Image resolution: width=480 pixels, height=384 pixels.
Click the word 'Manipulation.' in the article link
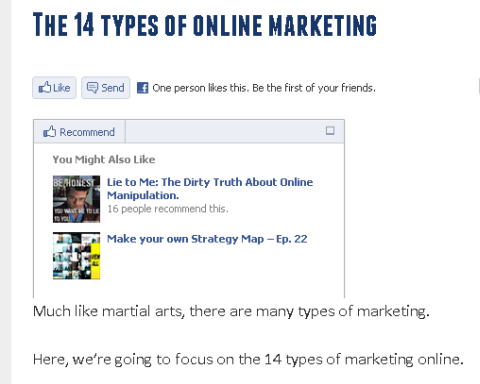(143, 195)
